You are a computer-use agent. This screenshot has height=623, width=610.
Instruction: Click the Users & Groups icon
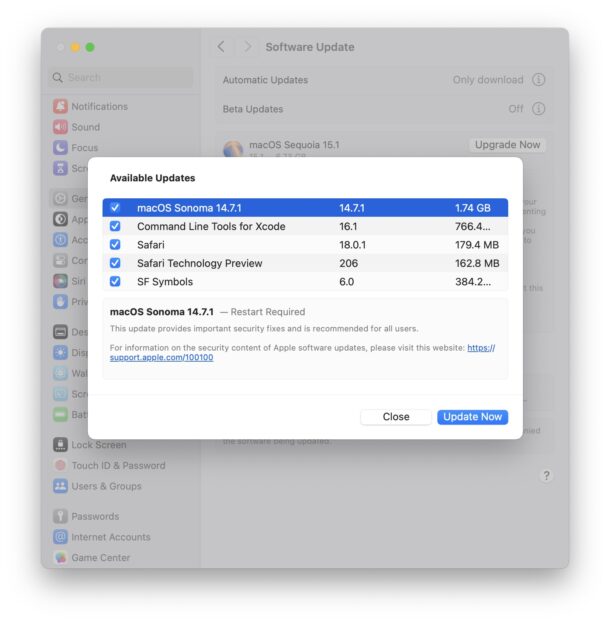pyautogui.click(x=60, y=487)
